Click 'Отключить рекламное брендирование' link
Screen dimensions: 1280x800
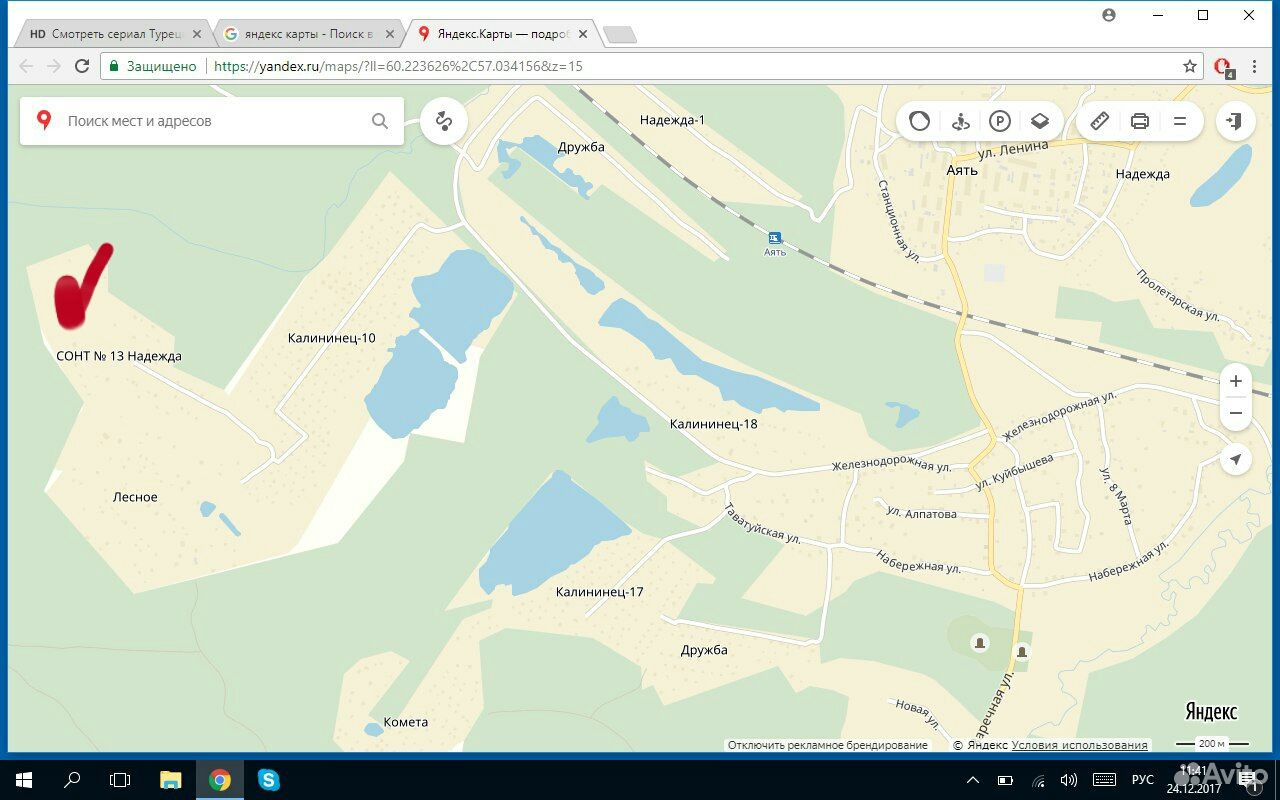(827, 745)
